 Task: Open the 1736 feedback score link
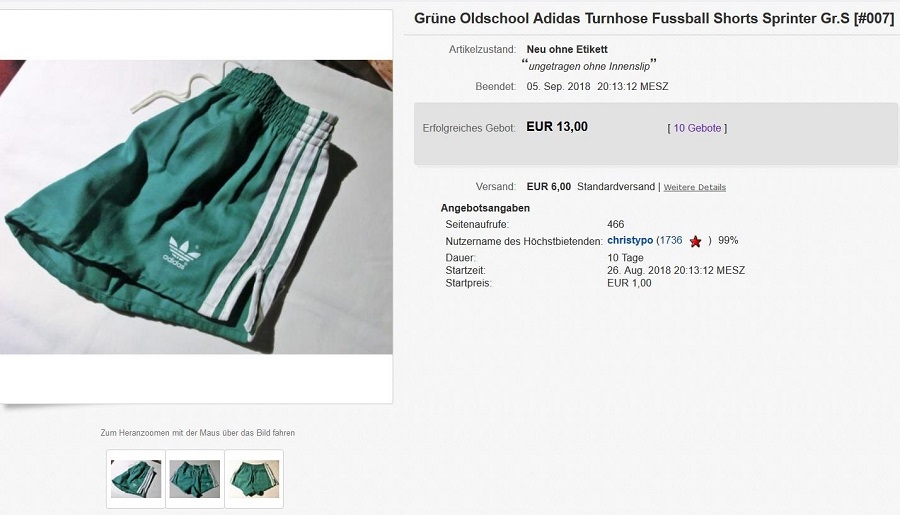click(x=671, y=240)
